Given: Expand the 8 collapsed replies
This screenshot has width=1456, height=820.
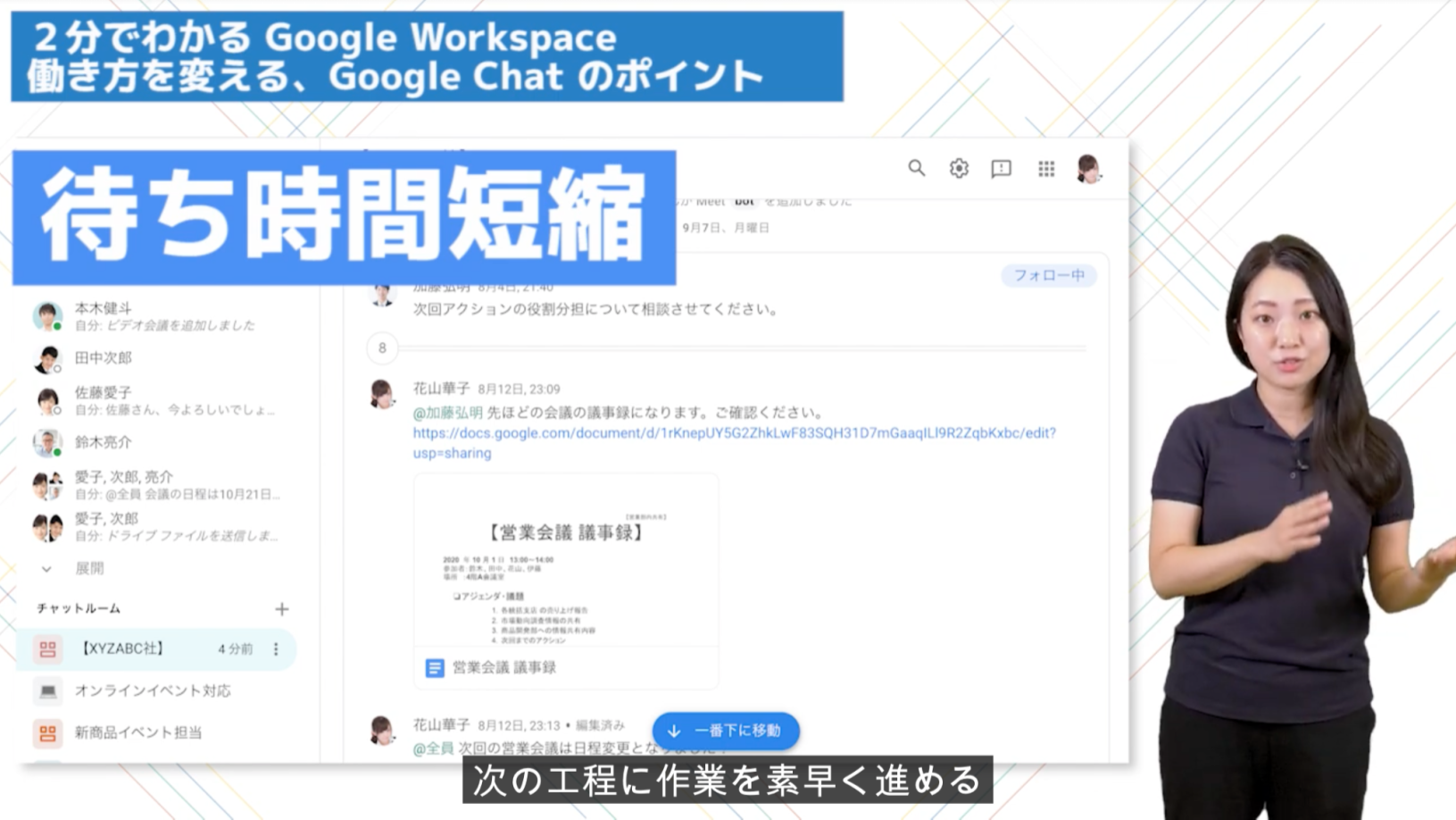Looking at the screenshot, I should 382,347.
